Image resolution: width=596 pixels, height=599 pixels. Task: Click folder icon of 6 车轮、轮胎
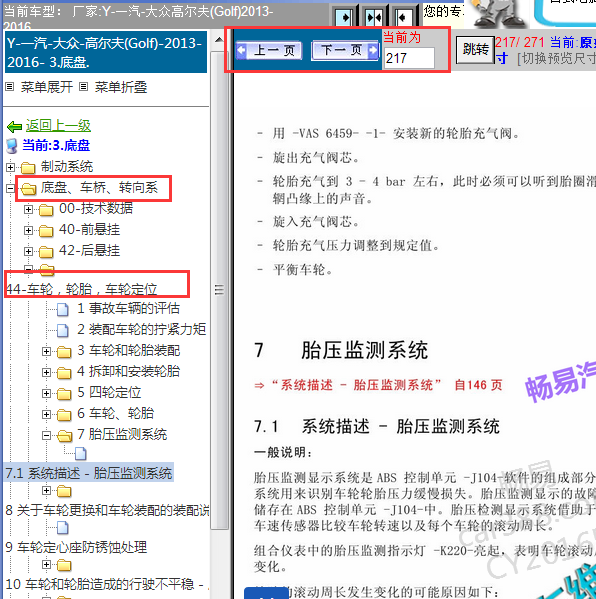click(64, 415)
